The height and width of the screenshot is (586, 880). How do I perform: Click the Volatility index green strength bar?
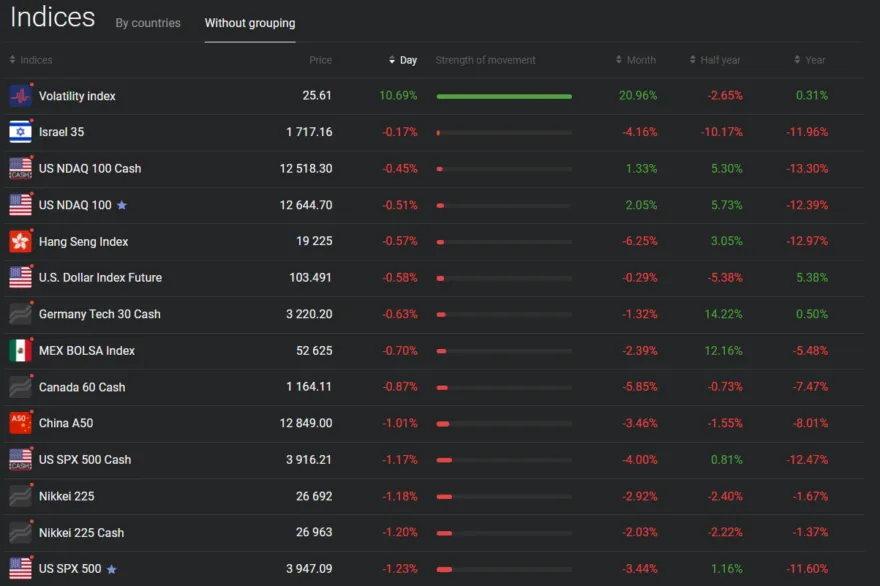[x=504, y=96]
